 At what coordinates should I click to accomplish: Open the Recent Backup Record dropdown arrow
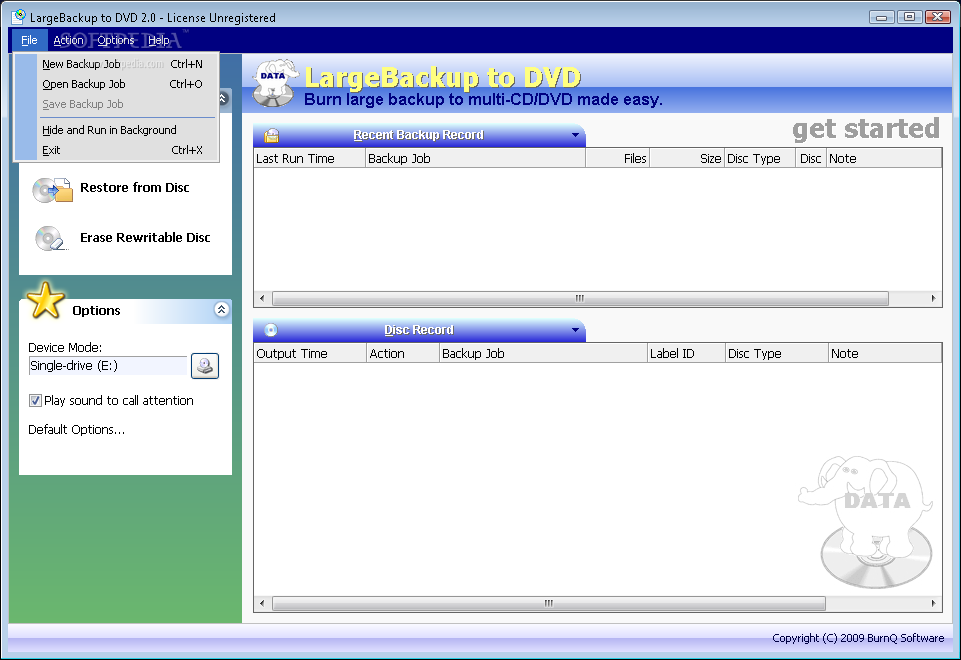click(x=575, y=135)
